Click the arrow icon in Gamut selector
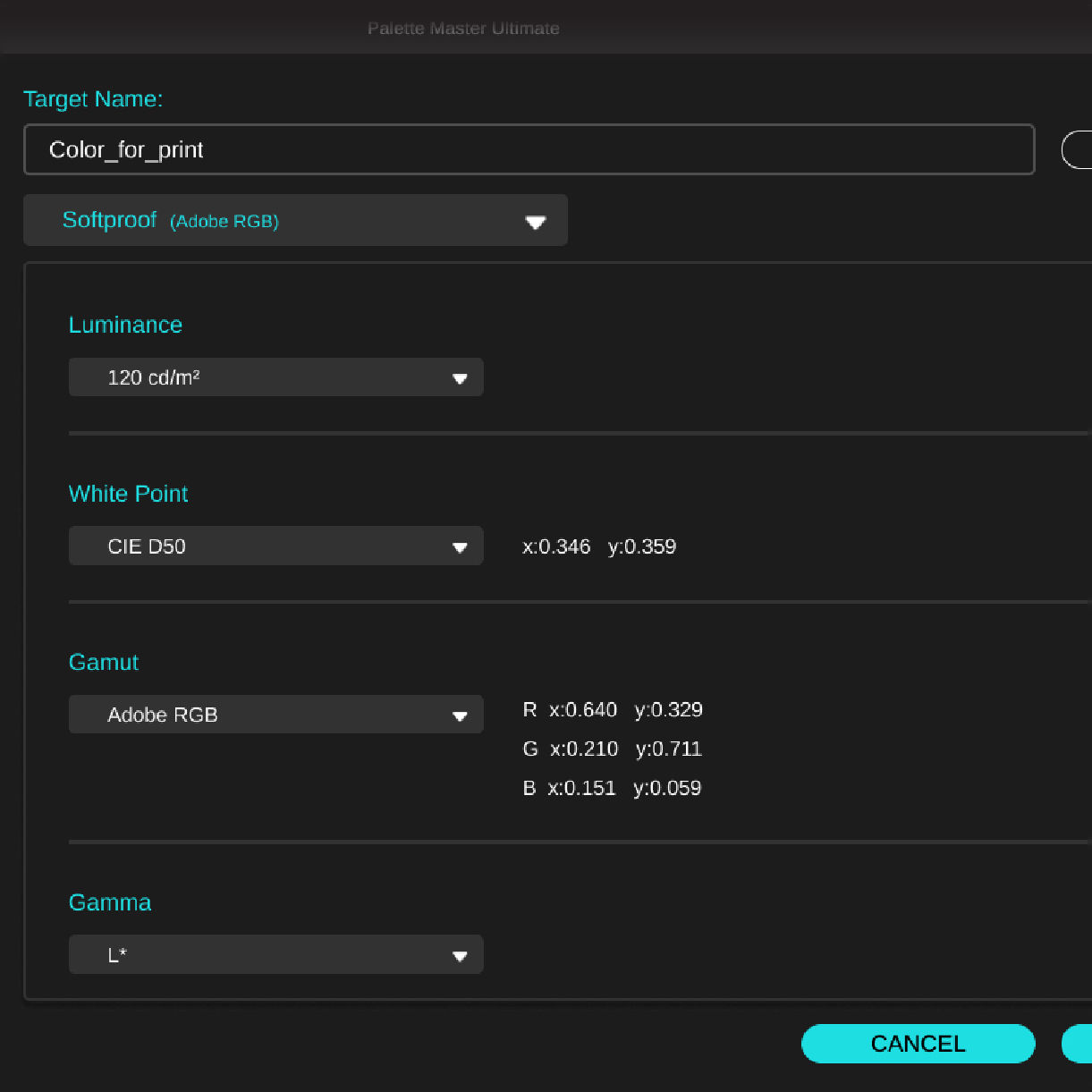Viewport: 1092px width, 1092px height. 460,715
